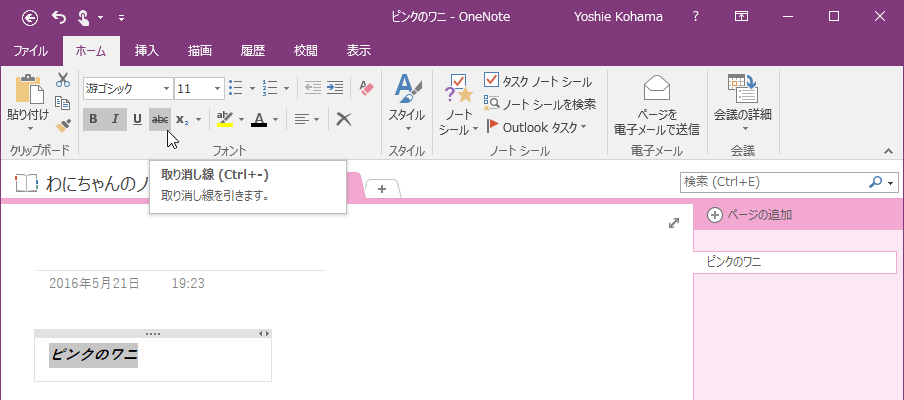Open わにちゃんの notebook dropdown
The width and height of the screenshot is (904, 400).
(81, 183)
